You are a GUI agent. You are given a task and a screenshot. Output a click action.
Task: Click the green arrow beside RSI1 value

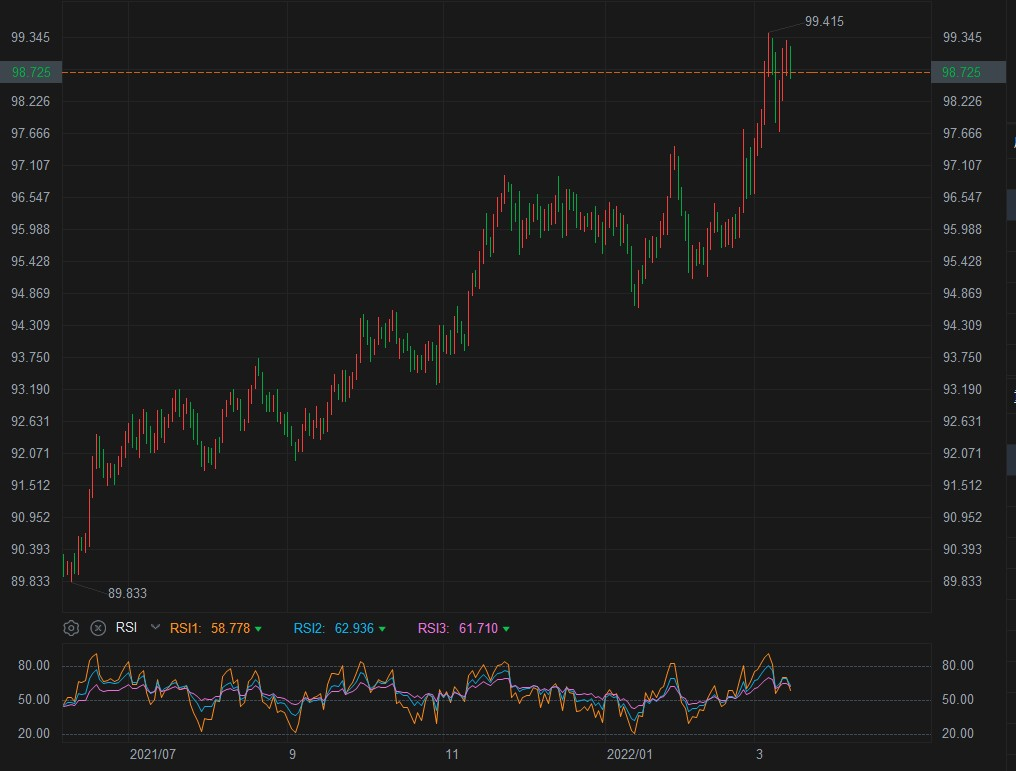[x=259, y=629]
